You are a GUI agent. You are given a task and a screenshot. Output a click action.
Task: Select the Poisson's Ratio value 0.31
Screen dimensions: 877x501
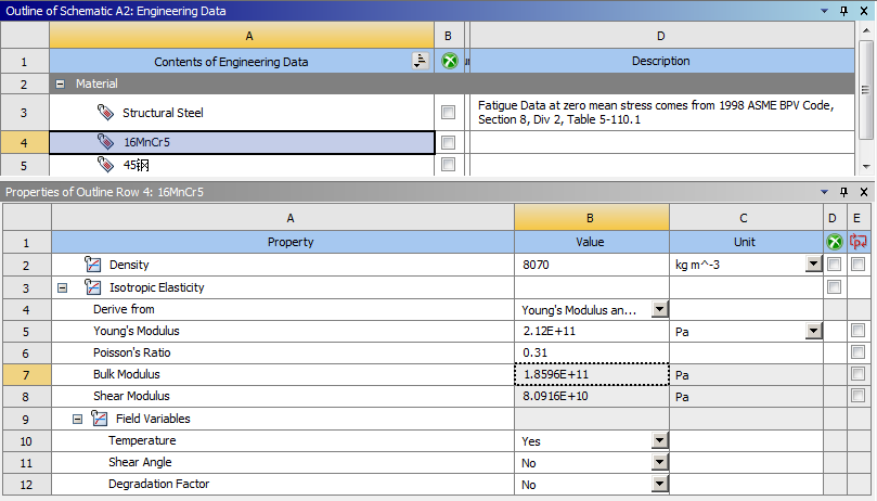click(x=592, y=353)
